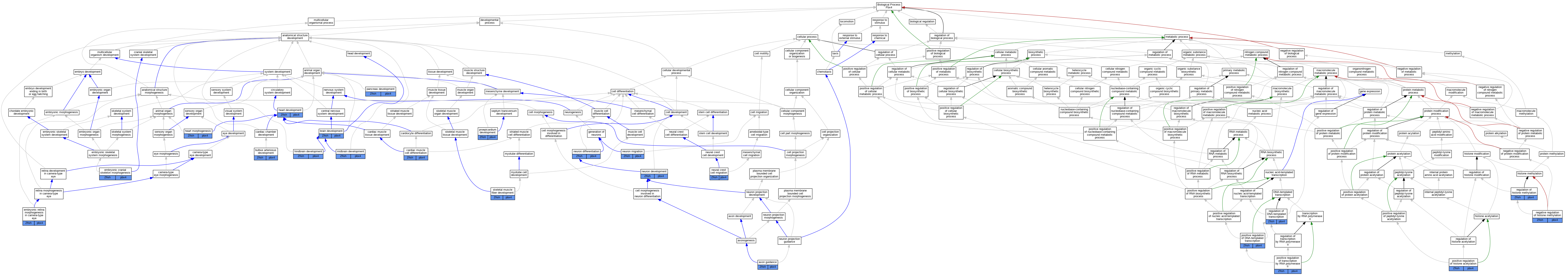Viewport: 1568px width, 276px height.
Task: Click the cell differentiation node
Action: click(623, 91)
